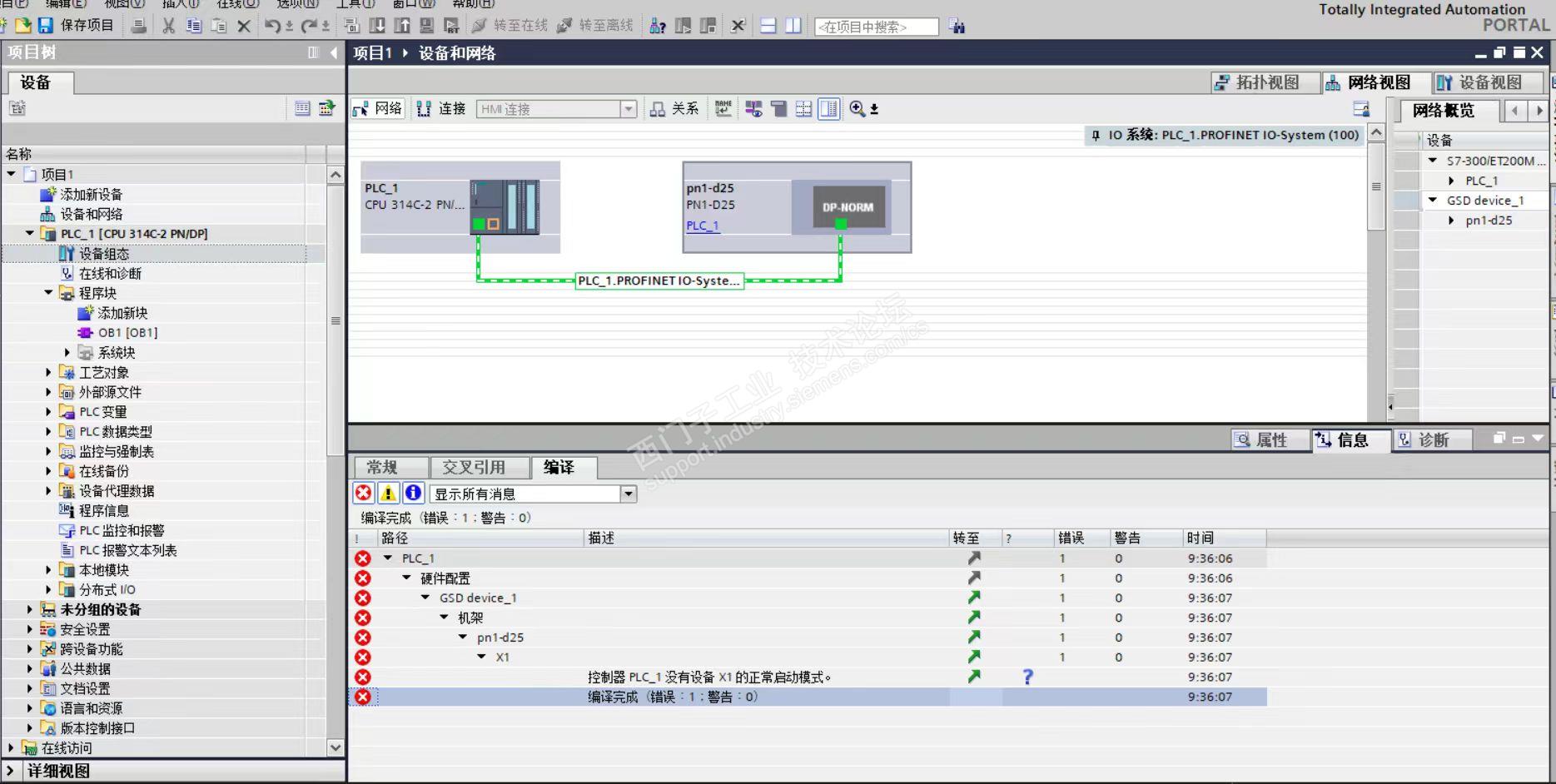Click the go-to arrow on X1 startup error row

(974, 677)
